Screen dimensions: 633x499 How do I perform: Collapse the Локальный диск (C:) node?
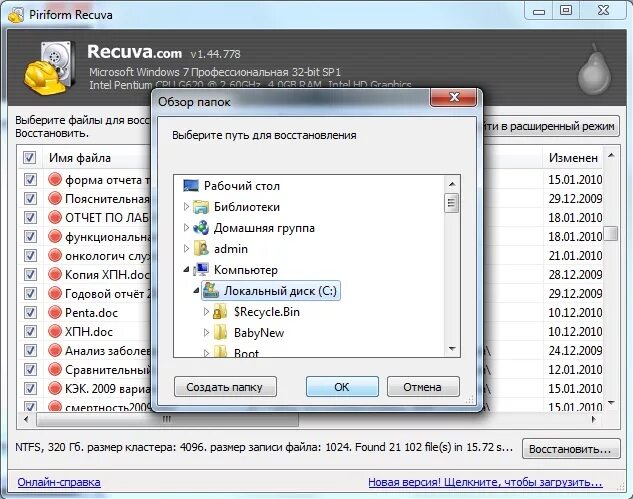coord(196,291)
